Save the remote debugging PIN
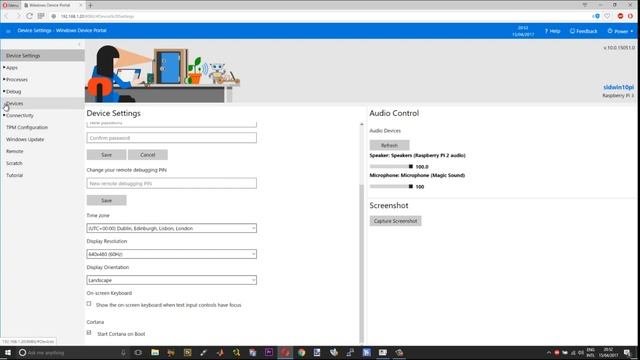The image size is (640, 360). coord(107,200)
